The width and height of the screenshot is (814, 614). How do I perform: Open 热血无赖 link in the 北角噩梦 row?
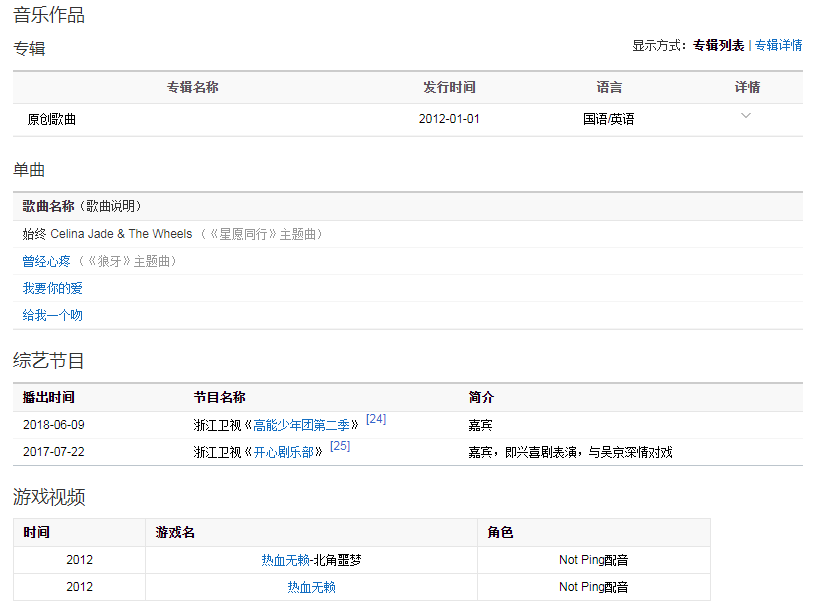click(x=285, y=560)
